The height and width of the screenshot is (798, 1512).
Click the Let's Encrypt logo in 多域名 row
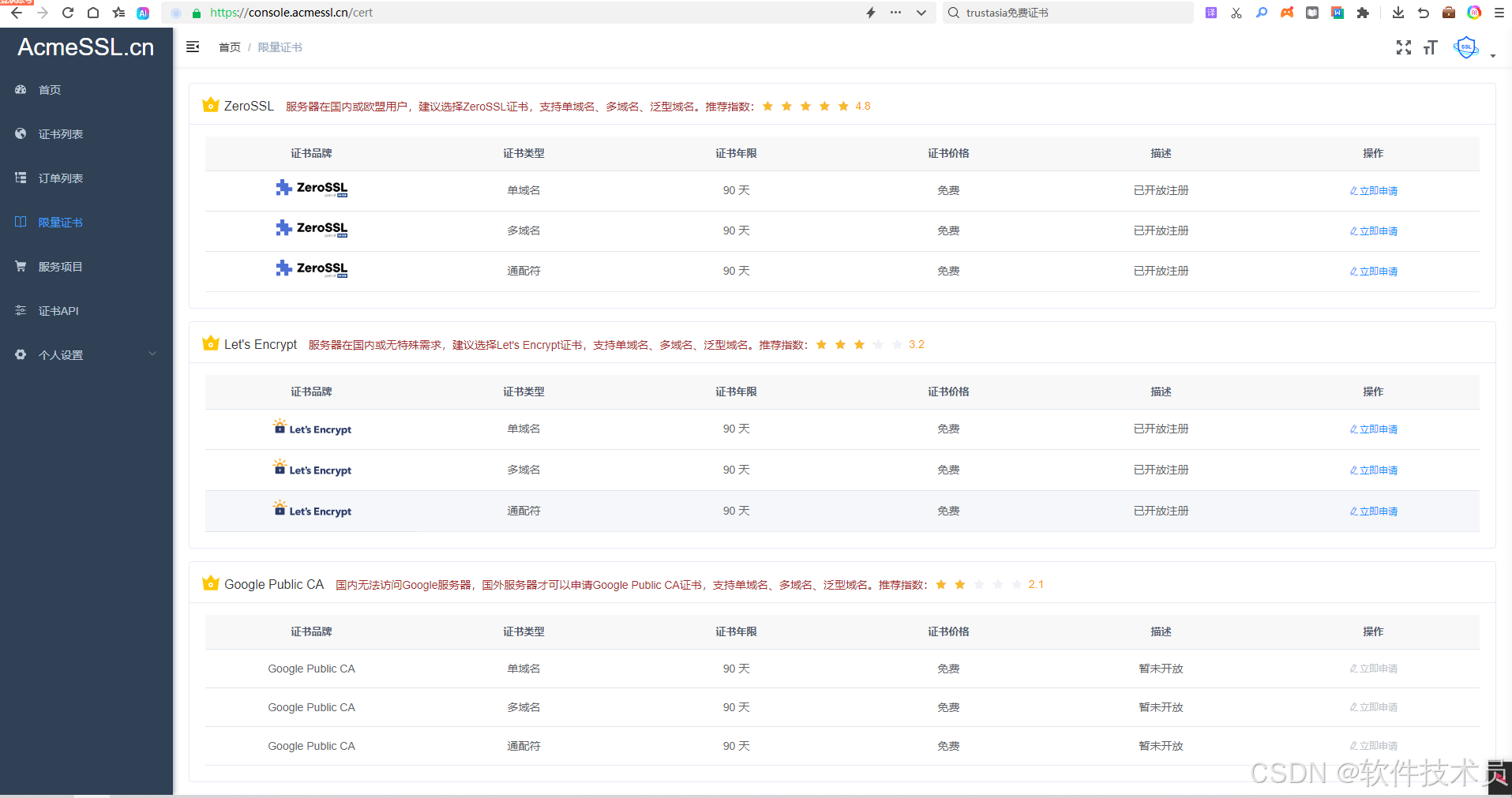(312, 468)
